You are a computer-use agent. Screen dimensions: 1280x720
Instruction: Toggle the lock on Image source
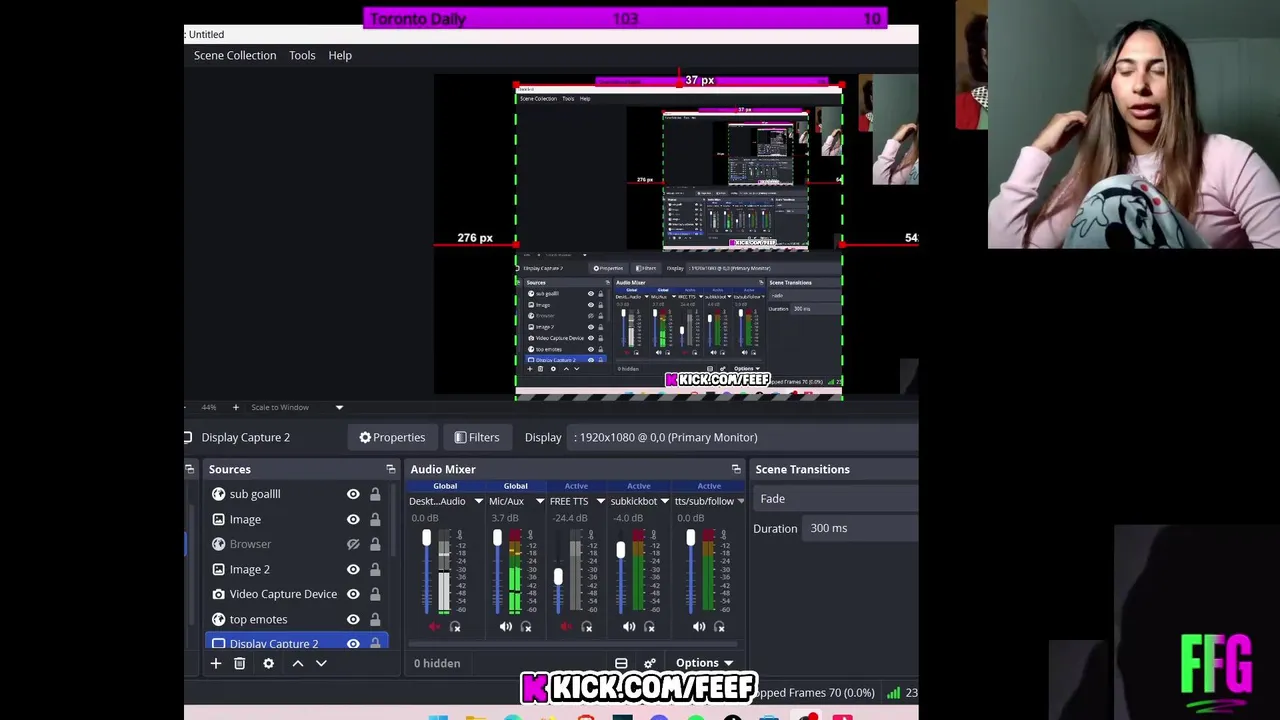coord(375,519)
